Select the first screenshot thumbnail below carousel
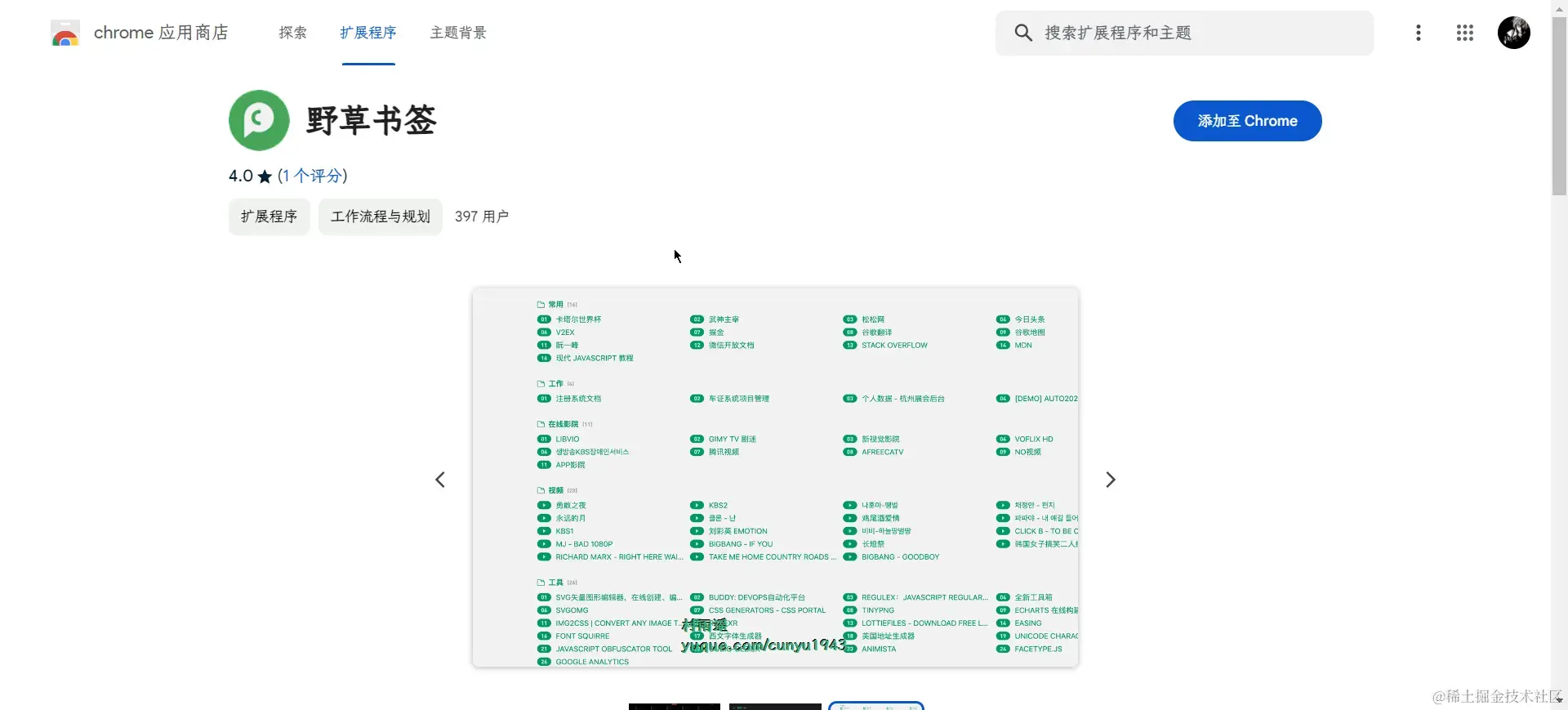This screenshot has width=1568, height=710. click(x=675, y=707)
